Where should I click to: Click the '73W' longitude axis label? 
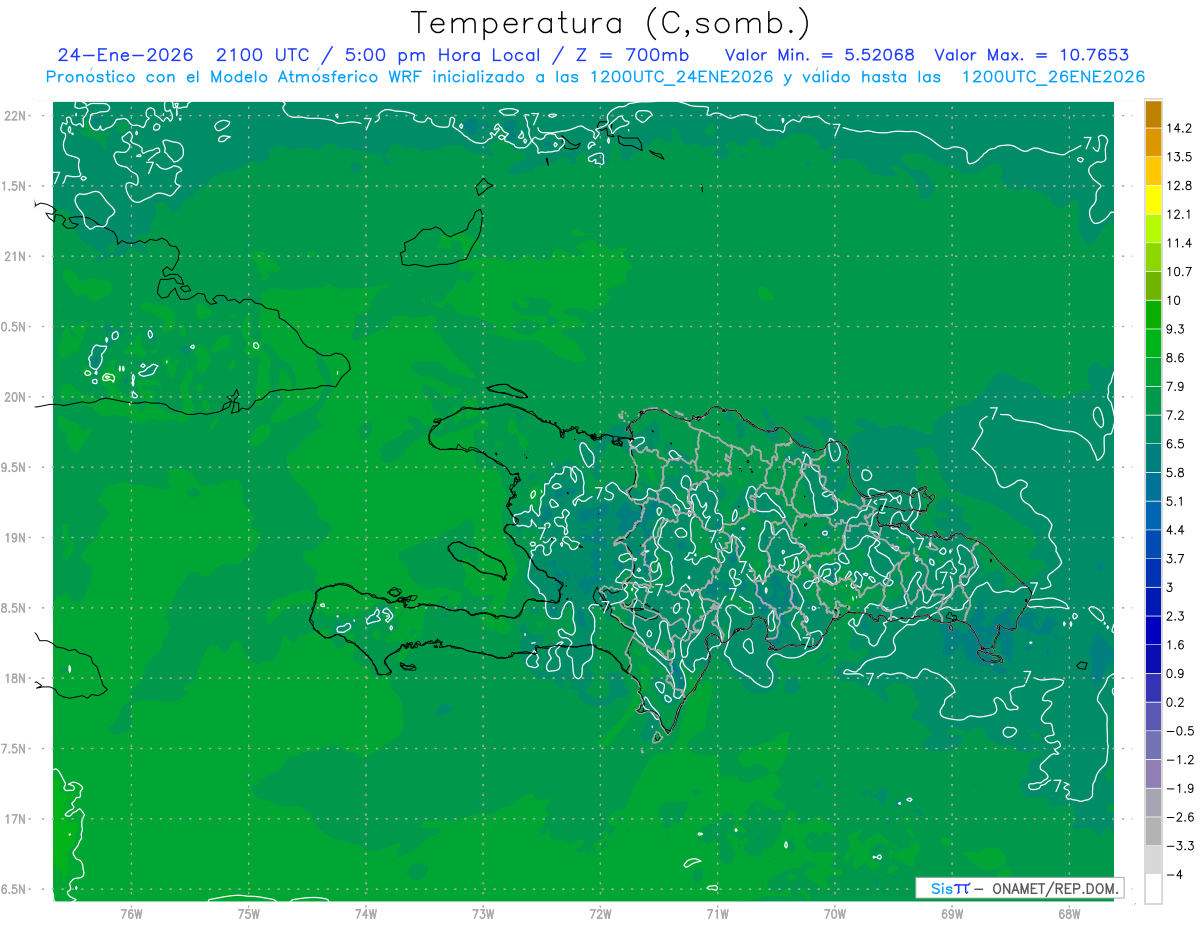[x=483, y=915]
